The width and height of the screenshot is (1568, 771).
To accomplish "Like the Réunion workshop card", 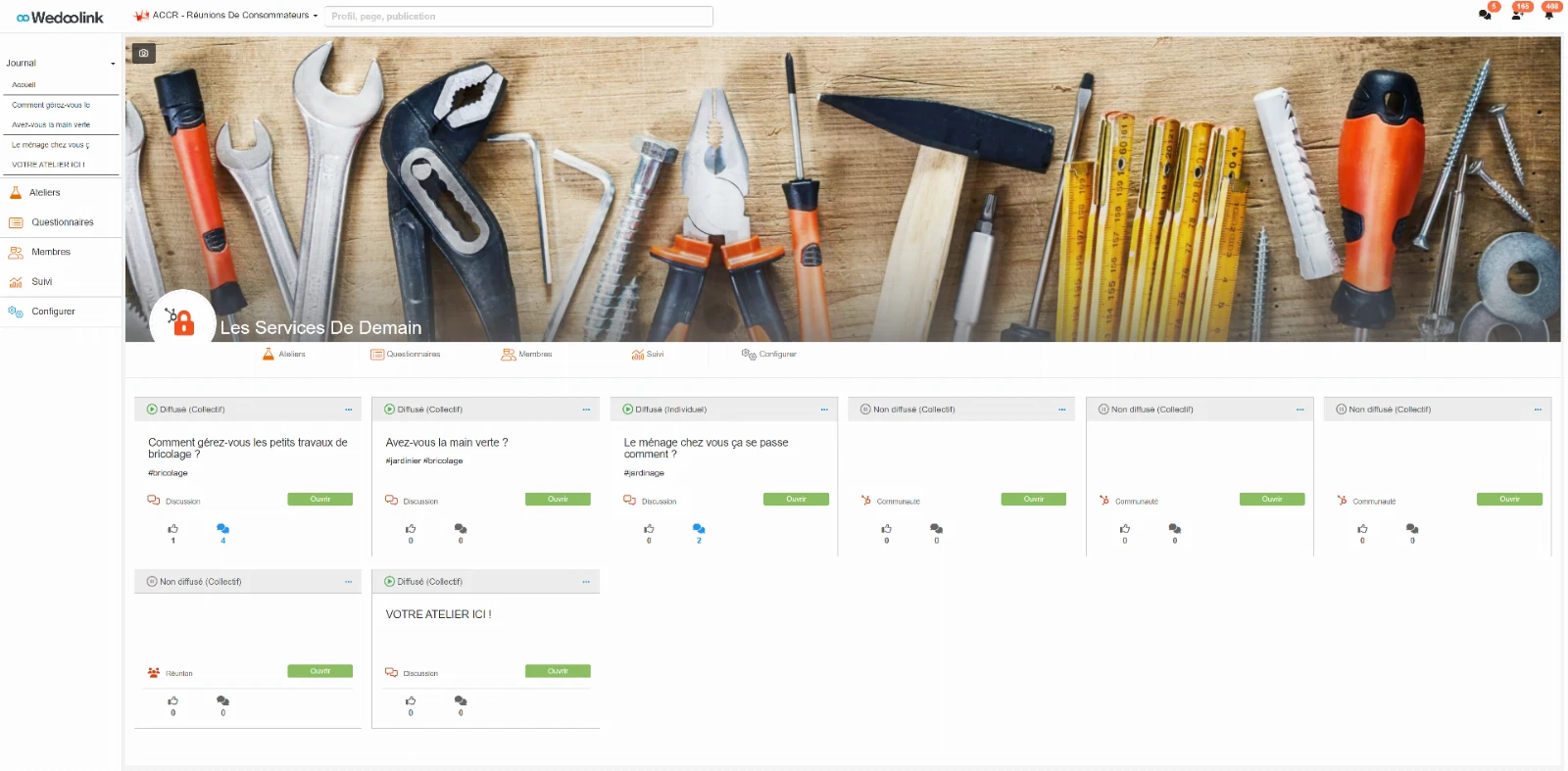I will click(173, 701).
